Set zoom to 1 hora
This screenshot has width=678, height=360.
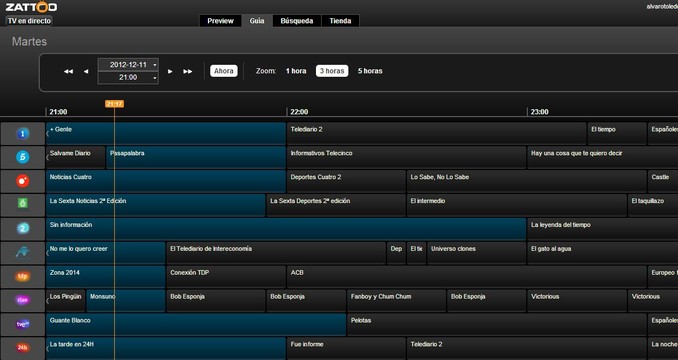(x=296, y=71)
